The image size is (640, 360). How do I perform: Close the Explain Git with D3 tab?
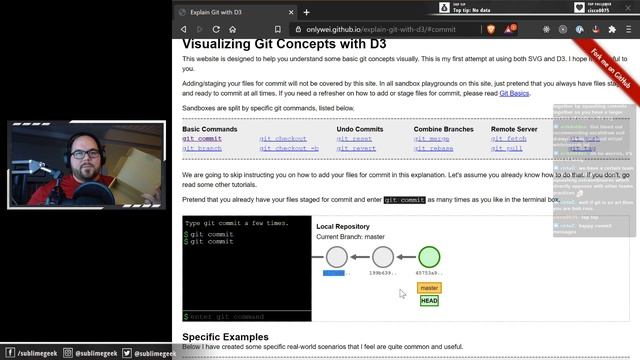(291, 12)
